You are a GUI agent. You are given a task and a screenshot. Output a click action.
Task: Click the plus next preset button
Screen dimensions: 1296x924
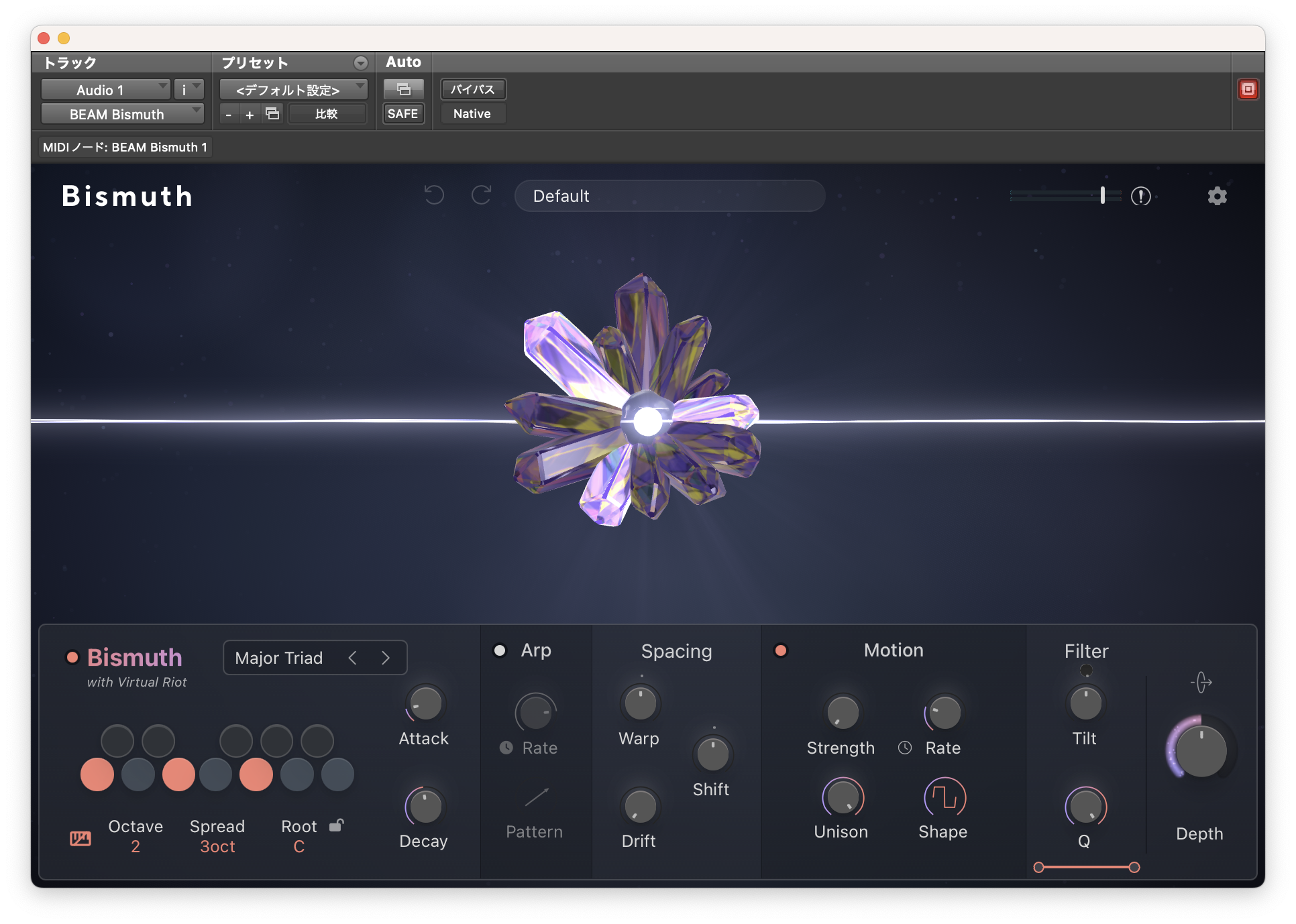pos(250,115)
